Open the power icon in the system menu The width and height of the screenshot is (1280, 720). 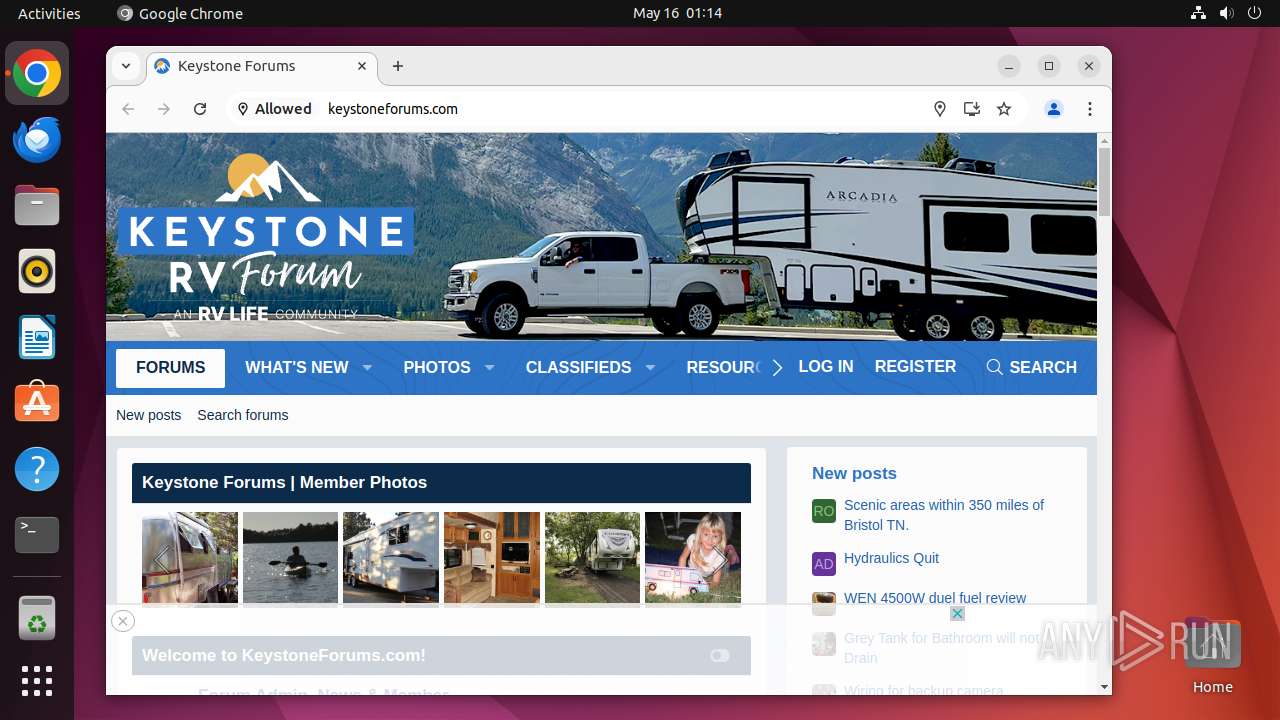[1255, 13]
